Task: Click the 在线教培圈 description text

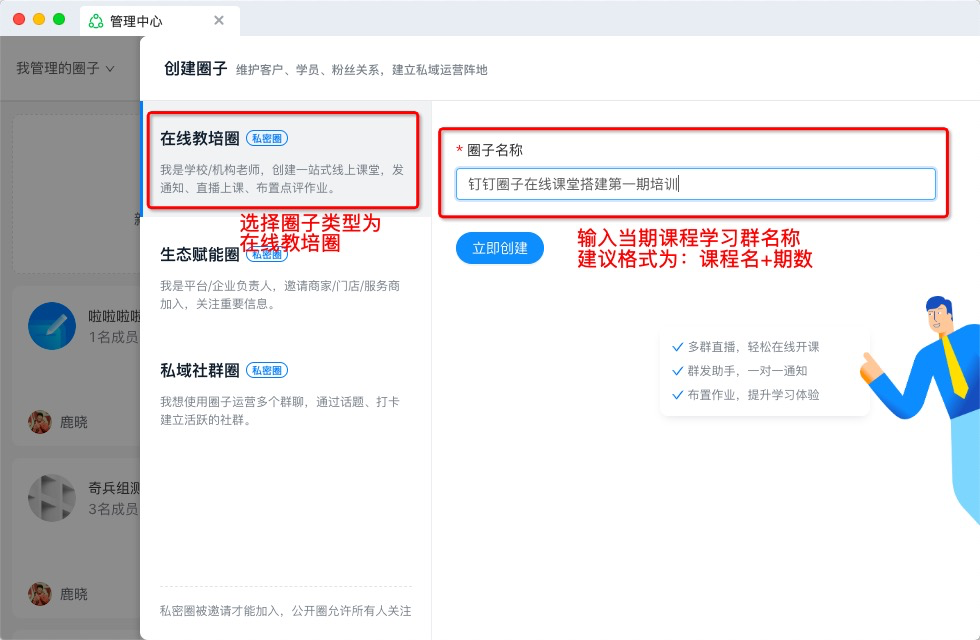Action: [x=282, y=179]
